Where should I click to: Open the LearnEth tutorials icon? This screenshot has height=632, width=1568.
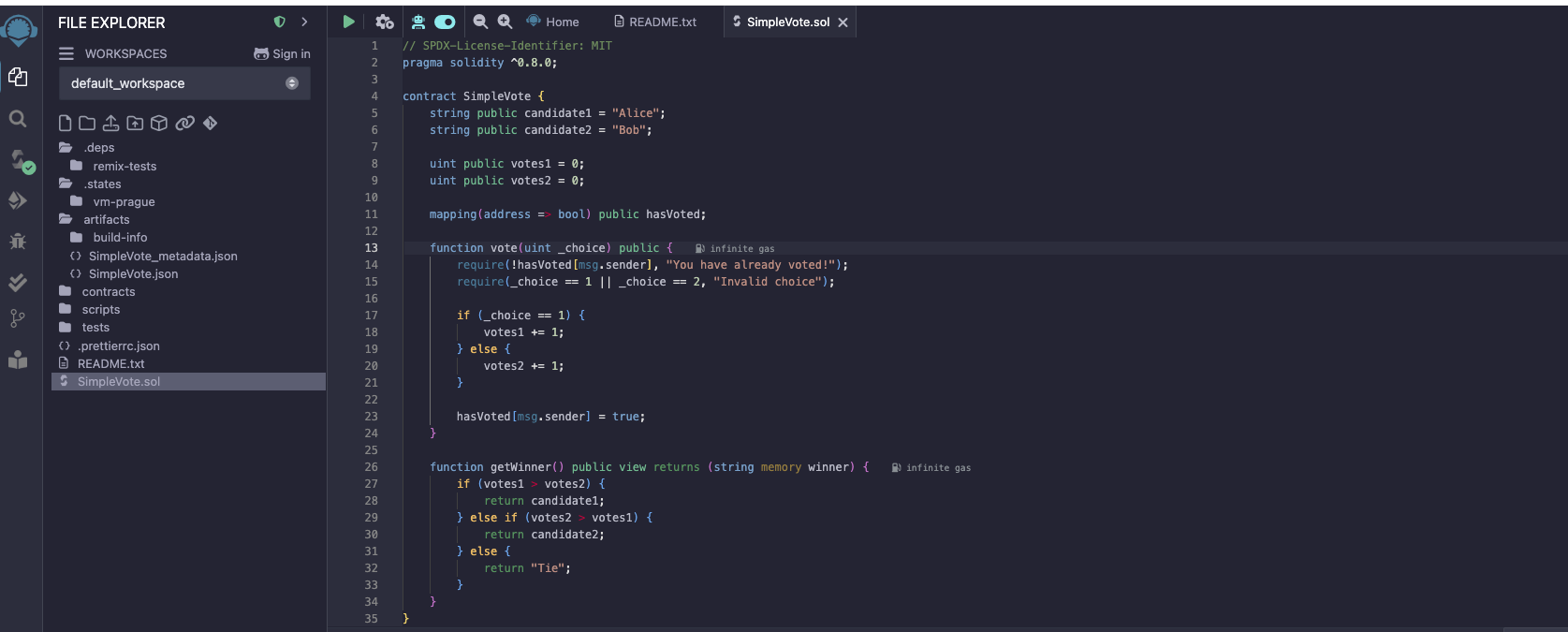click(18, 360)
